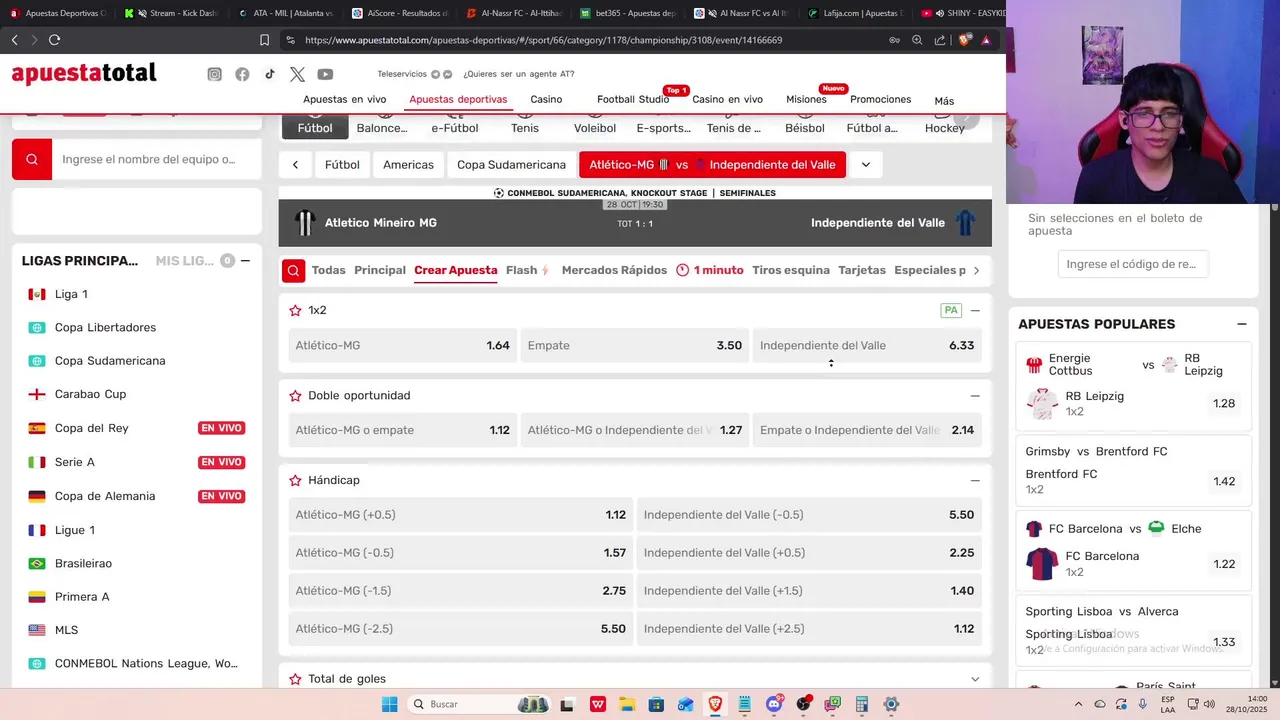Open the browser zoom magnifier icon
Image resolution: width=1280 pixels, height=720 pixels.
(x=917, y=40)
